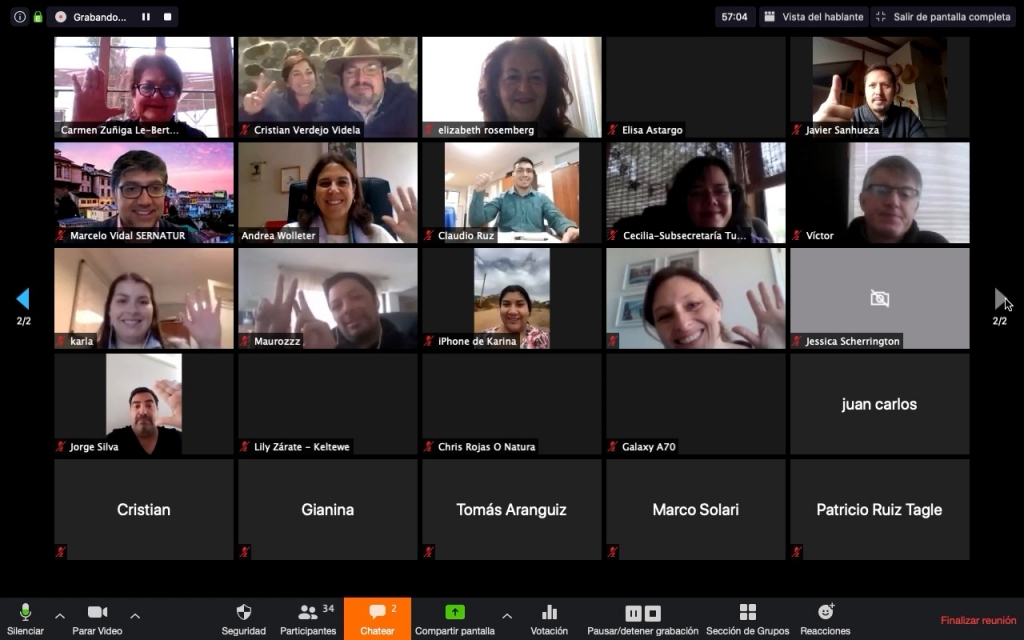Click the meeting info icon at top left

point(20,17)
